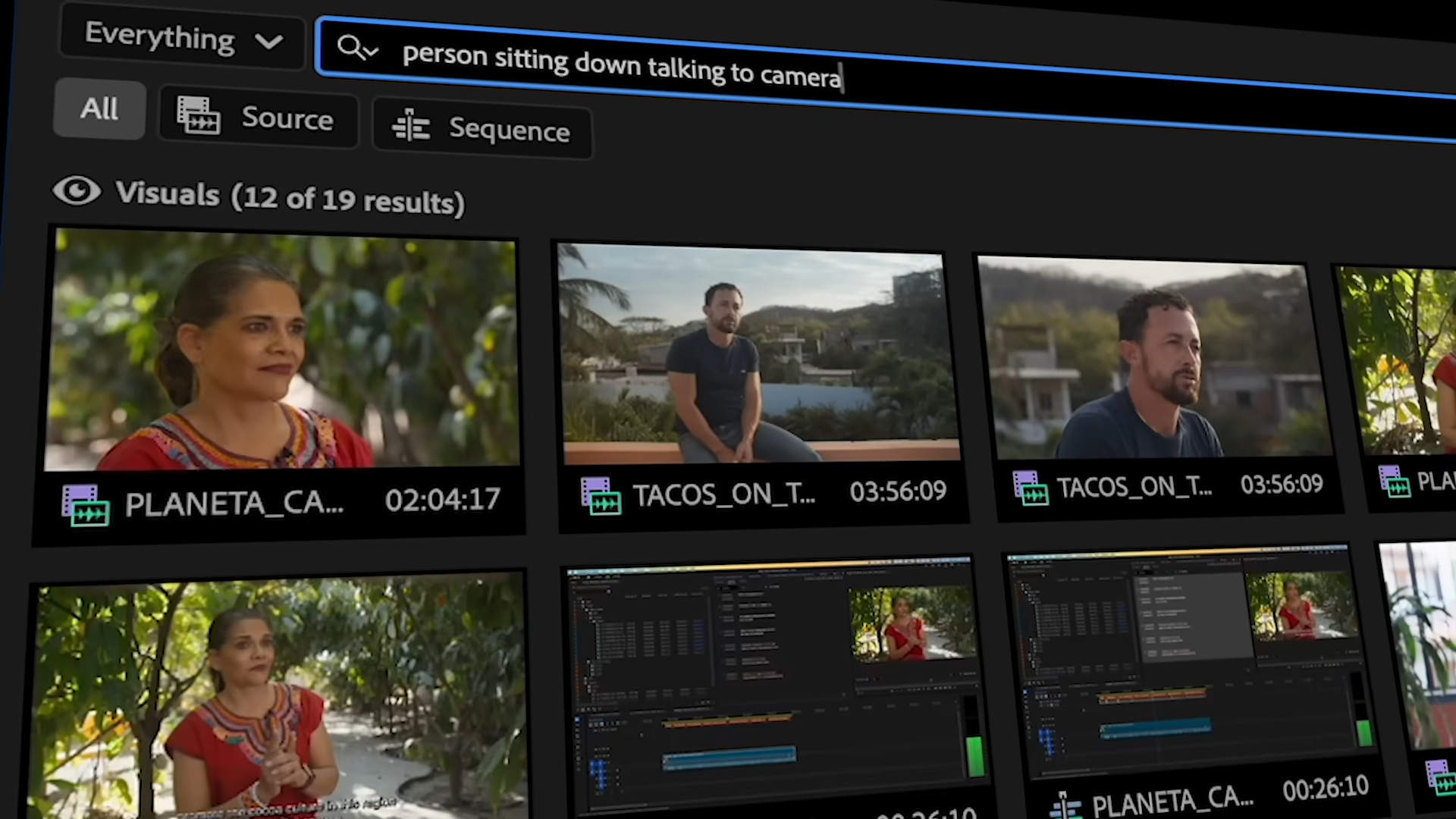Image resolution: width=1456 pixels, height=819 pixels.
Task: Click the Source filter filmstrip icon
Action: click(x=198, y=115)
